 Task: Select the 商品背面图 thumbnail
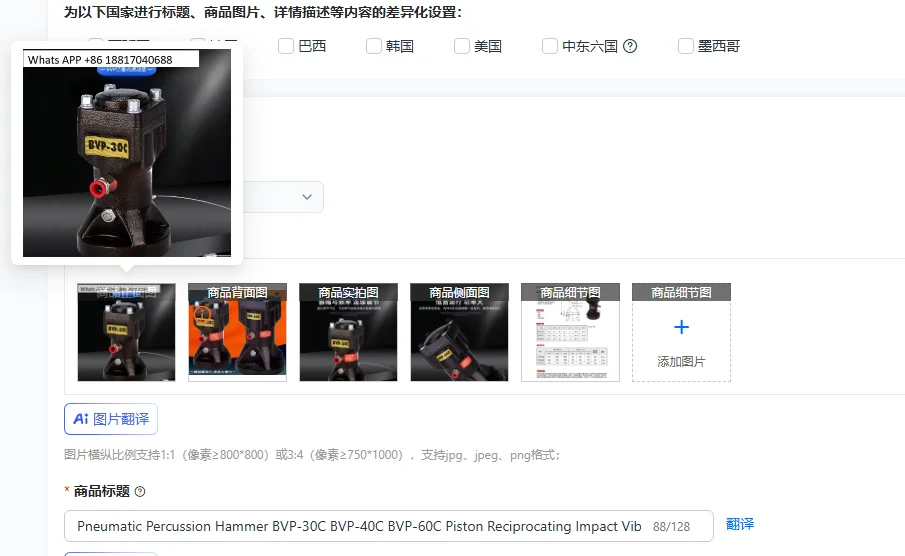[237, 332]
